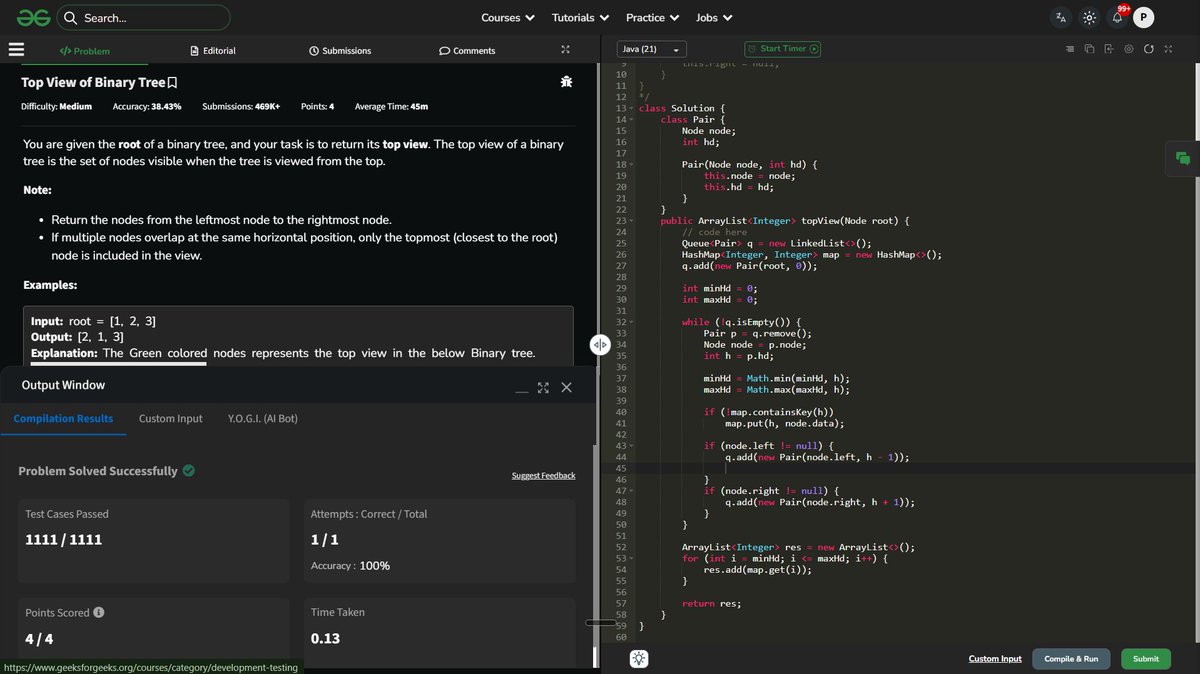
Task: Open the Y.O.G.I. (AI Bot) tab
Action: 263,419
